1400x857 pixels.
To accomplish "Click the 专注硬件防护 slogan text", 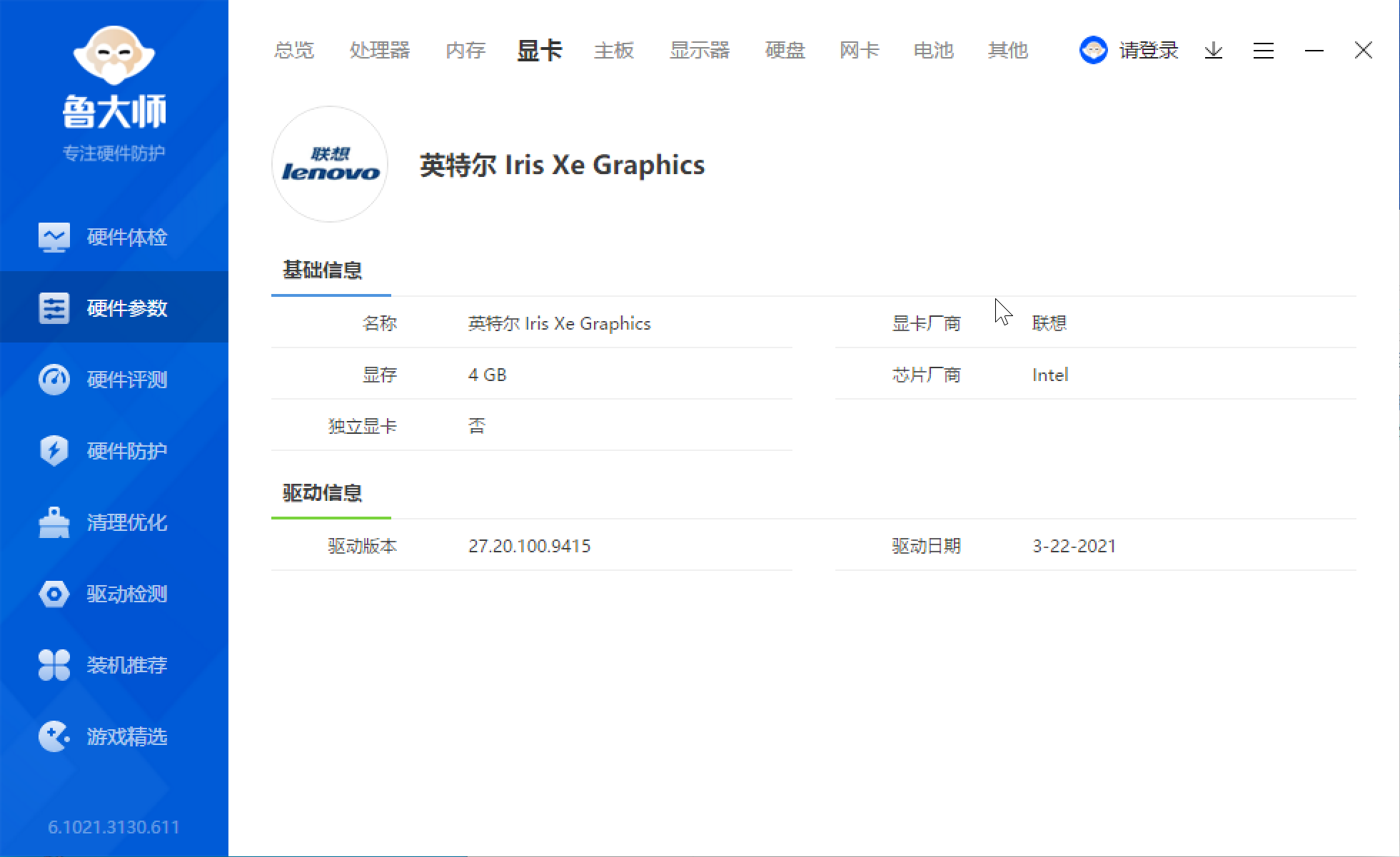I will [114, 153].
